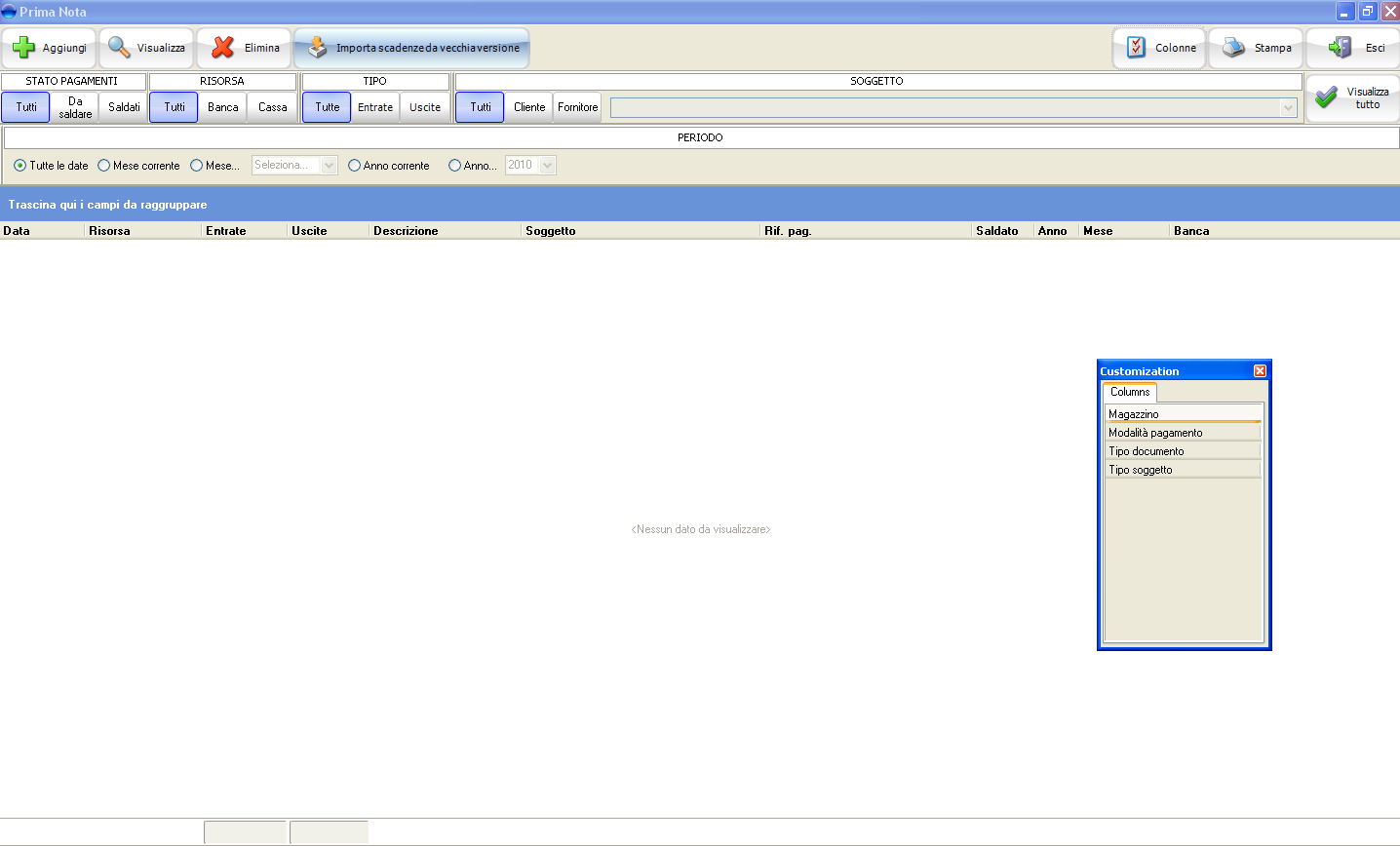Sort by the Uscite column header
The width and height of the screenshot is (1400, 846).
[x=329, y=231]
